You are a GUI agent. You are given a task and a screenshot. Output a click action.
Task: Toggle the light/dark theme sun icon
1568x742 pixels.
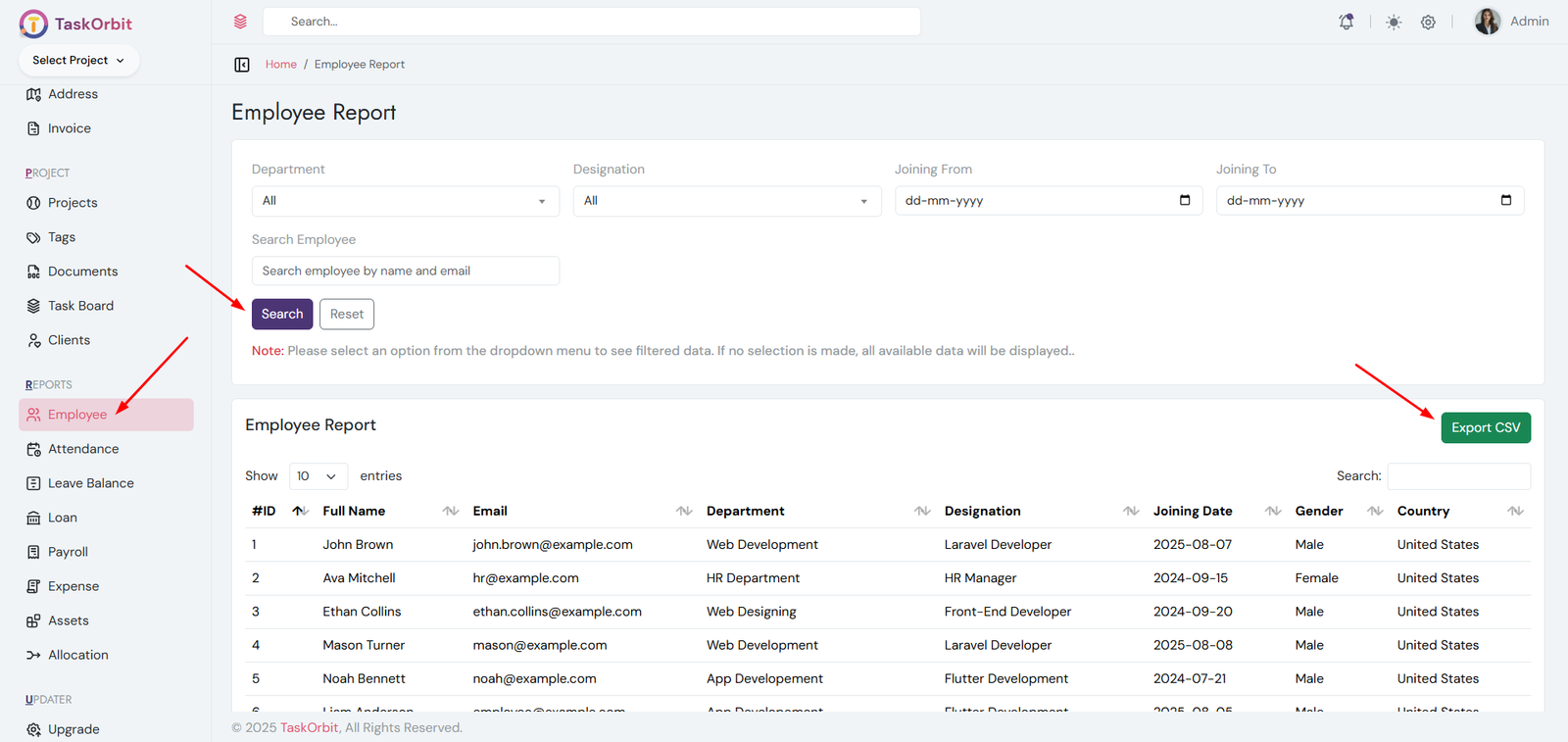pyautogui.click(x=1393, y=22)
